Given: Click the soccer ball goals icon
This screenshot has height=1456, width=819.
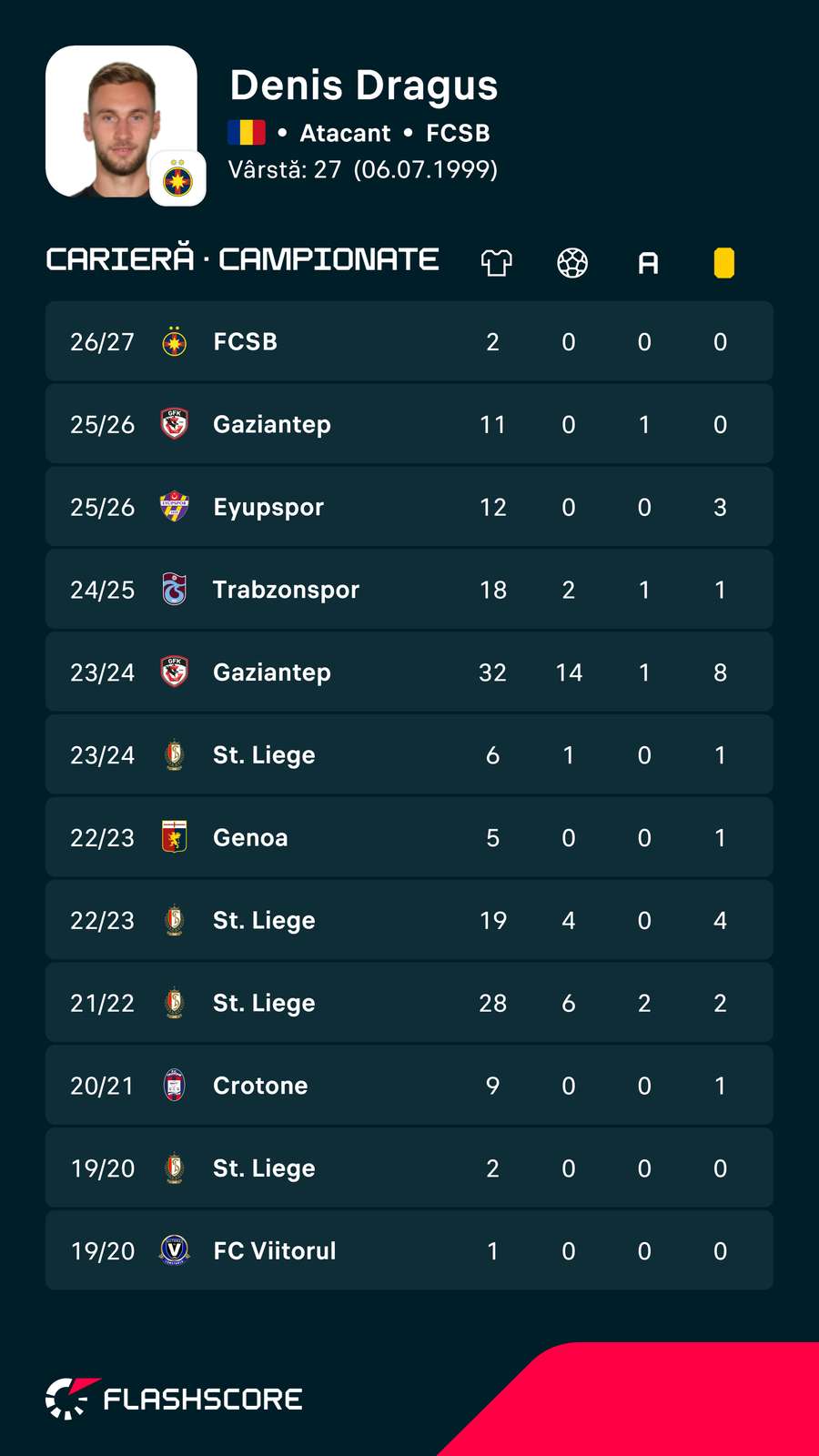Looking at the screenshot, I should point(572,263).
